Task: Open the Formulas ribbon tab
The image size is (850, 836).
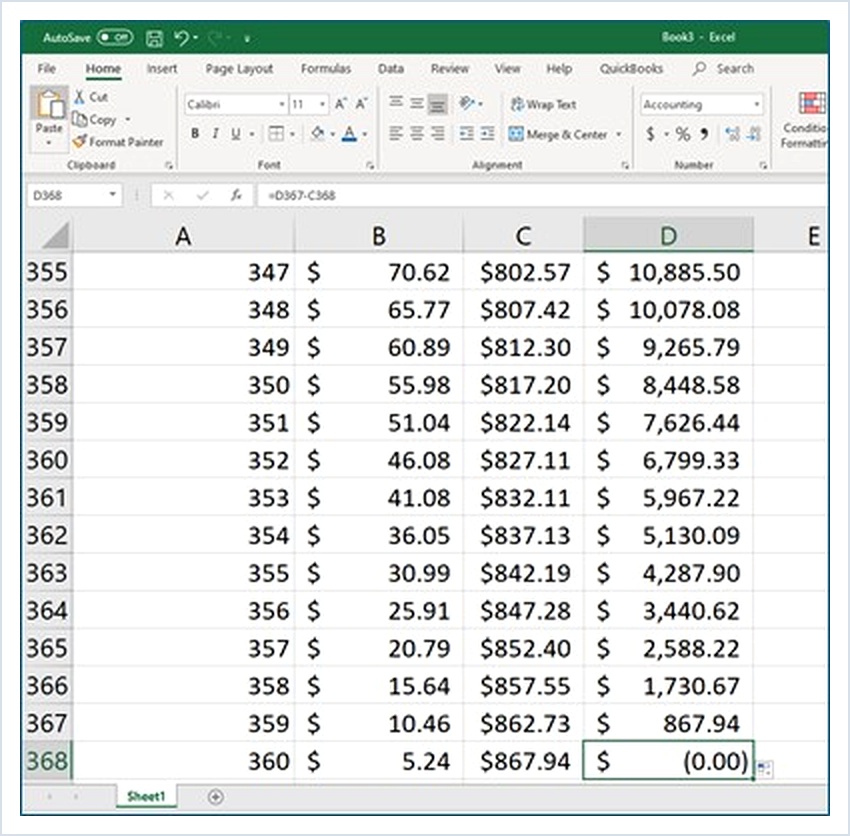Action: coord(326,68)
